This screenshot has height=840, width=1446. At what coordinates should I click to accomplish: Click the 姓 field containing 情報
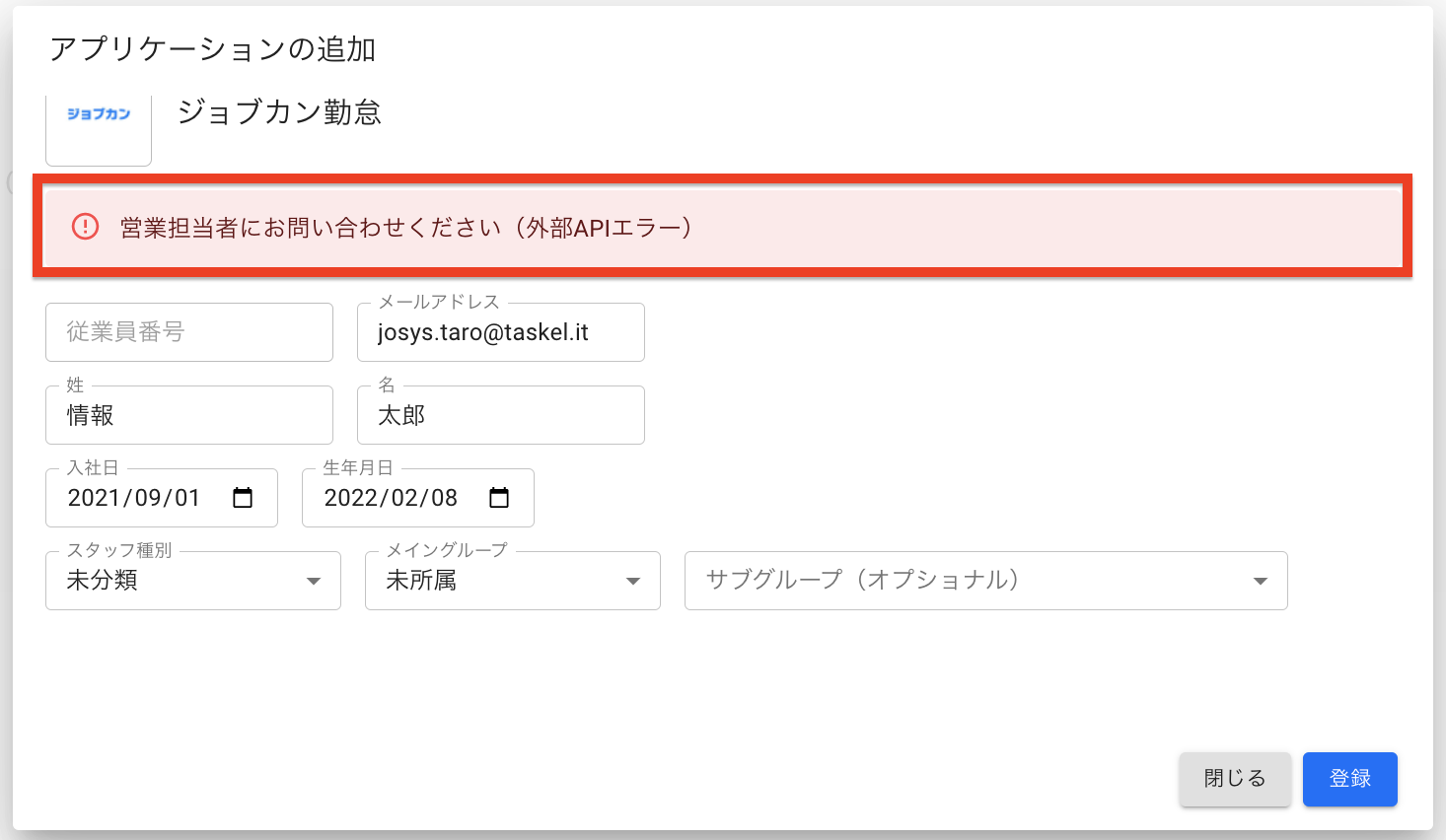click(188, 415)
